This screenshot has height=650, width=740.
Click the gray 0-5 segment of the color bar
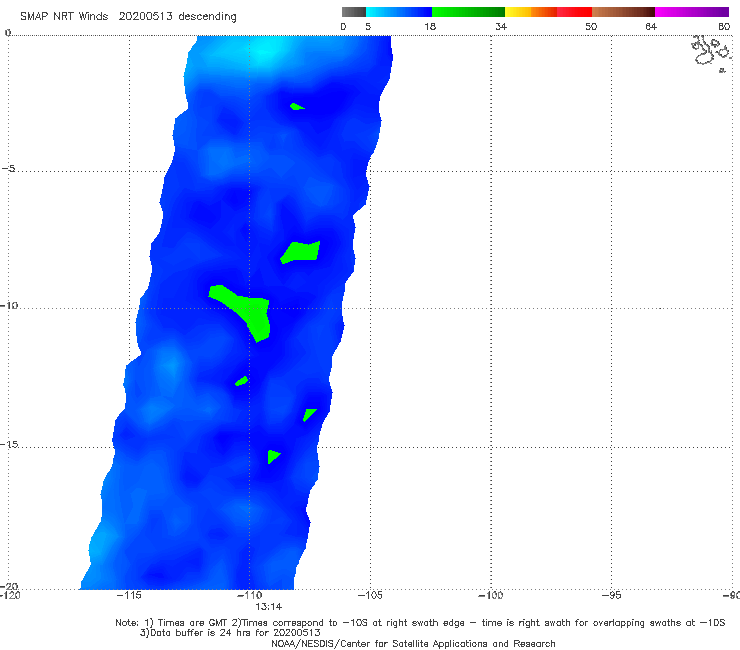point(354,12)
